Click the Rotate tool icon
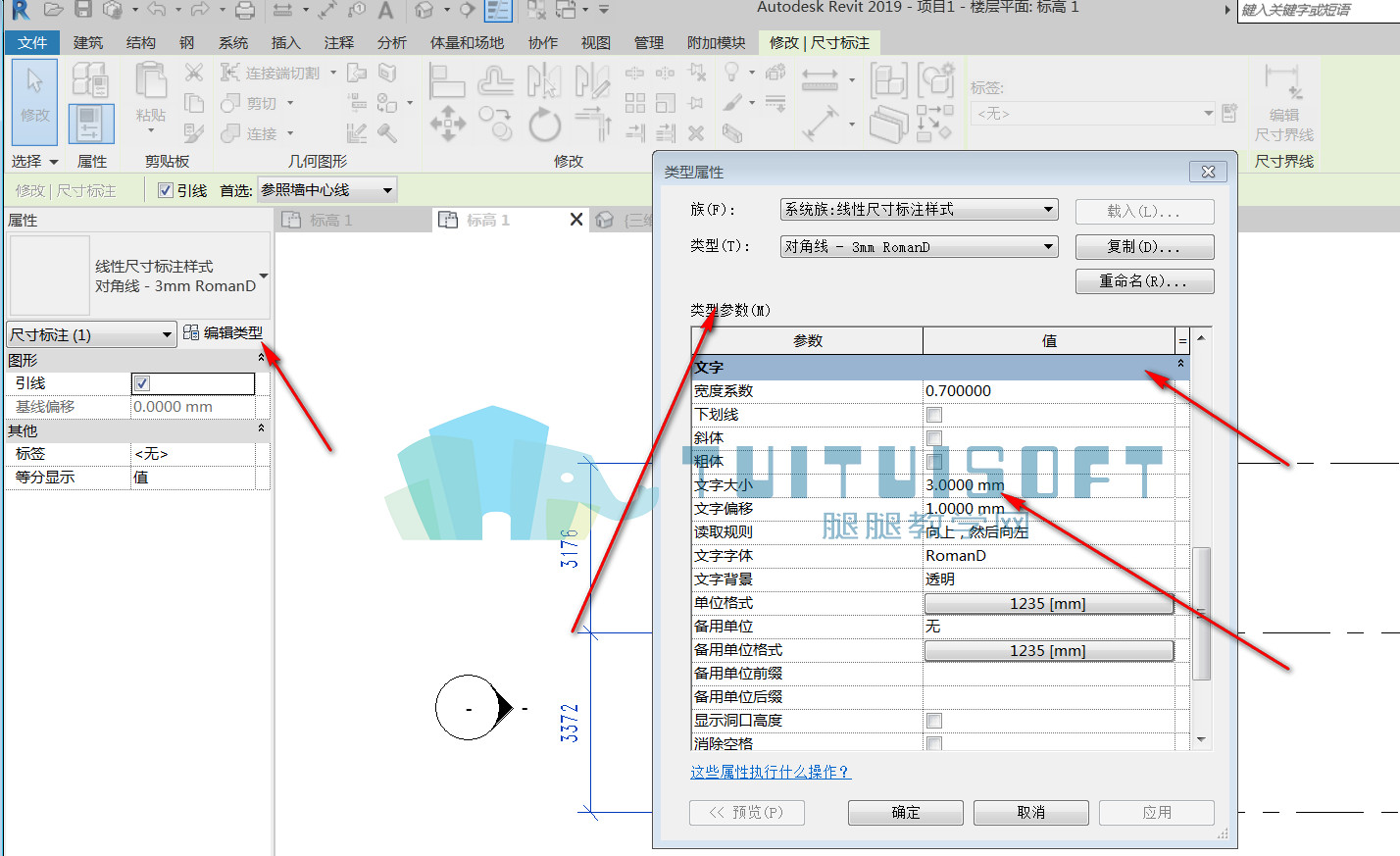This screenshot has height=856, width=1400. pyautogui.click(x=544, y=125)
